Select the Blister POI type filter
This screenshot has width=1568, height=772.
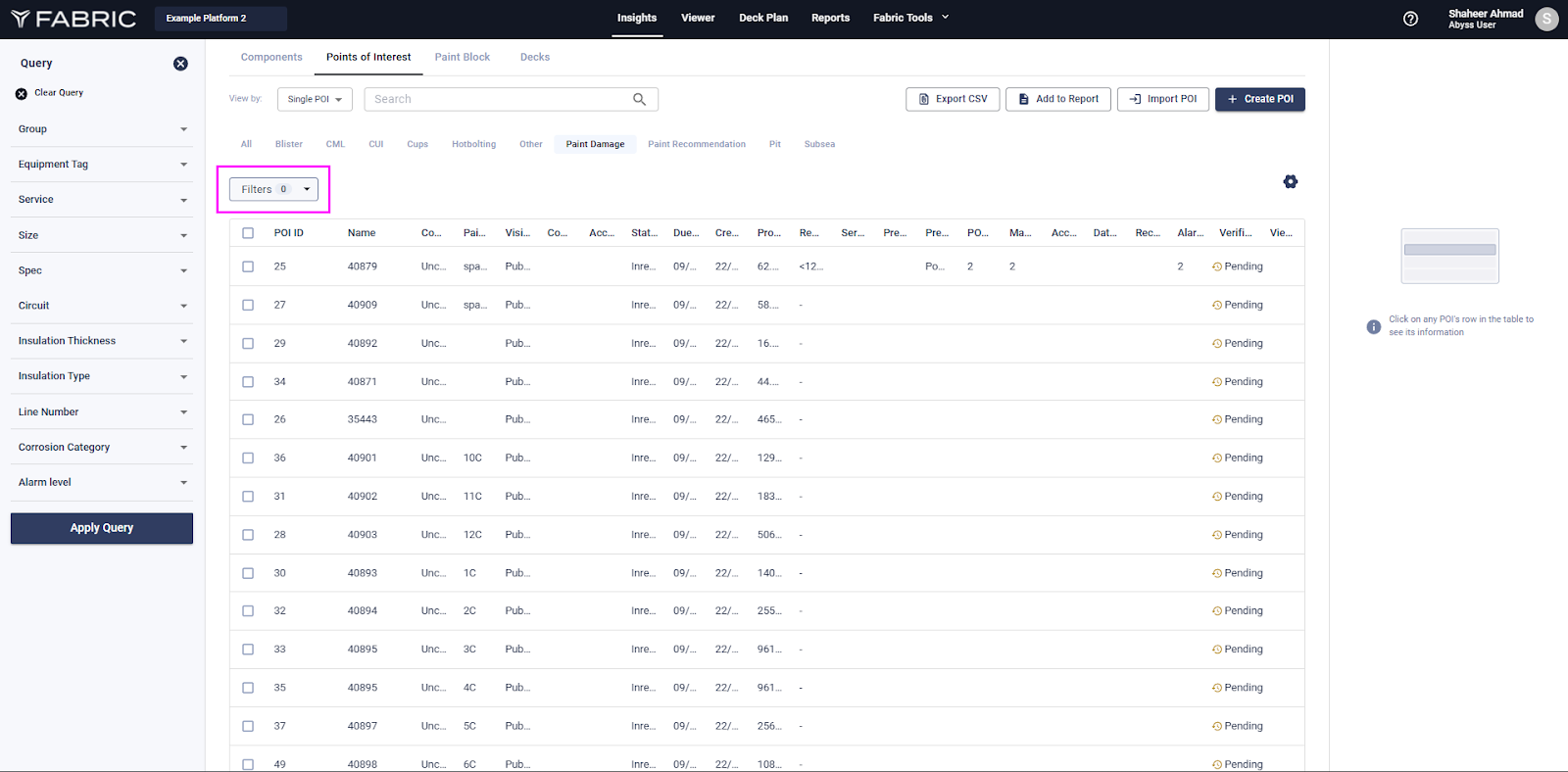[289, 144]
